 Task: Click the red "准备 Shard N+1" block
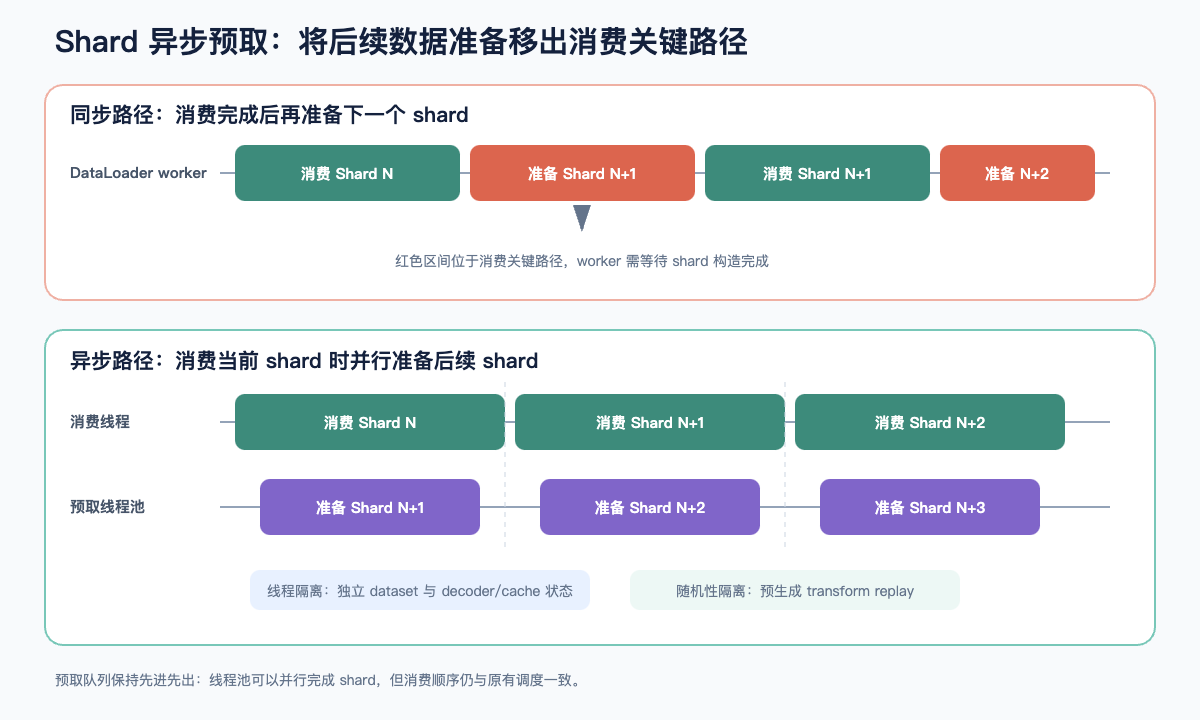pyautogui.click(x=582, y=173)
